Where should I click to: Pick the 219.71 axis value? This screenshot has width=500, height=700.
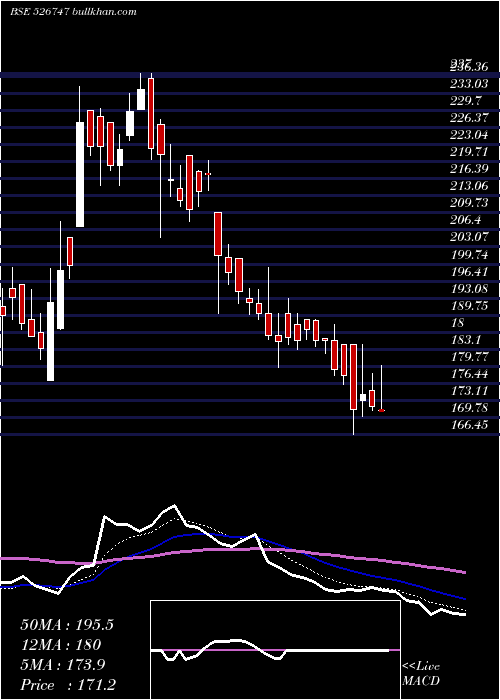click(x=469, y=152)
